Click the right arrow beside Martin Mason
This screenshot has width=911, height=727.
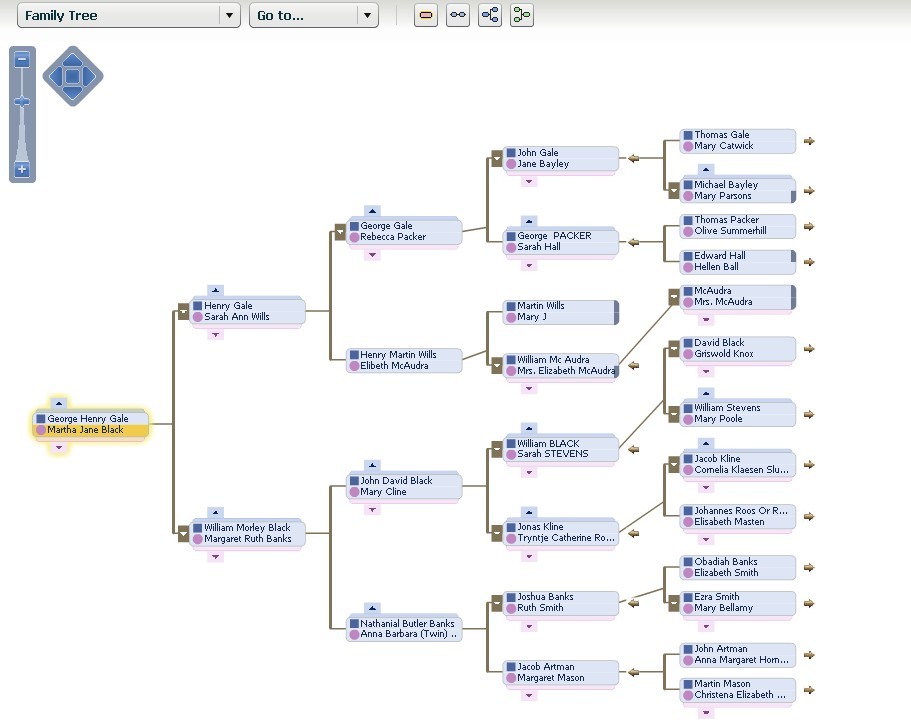[809, 690]
